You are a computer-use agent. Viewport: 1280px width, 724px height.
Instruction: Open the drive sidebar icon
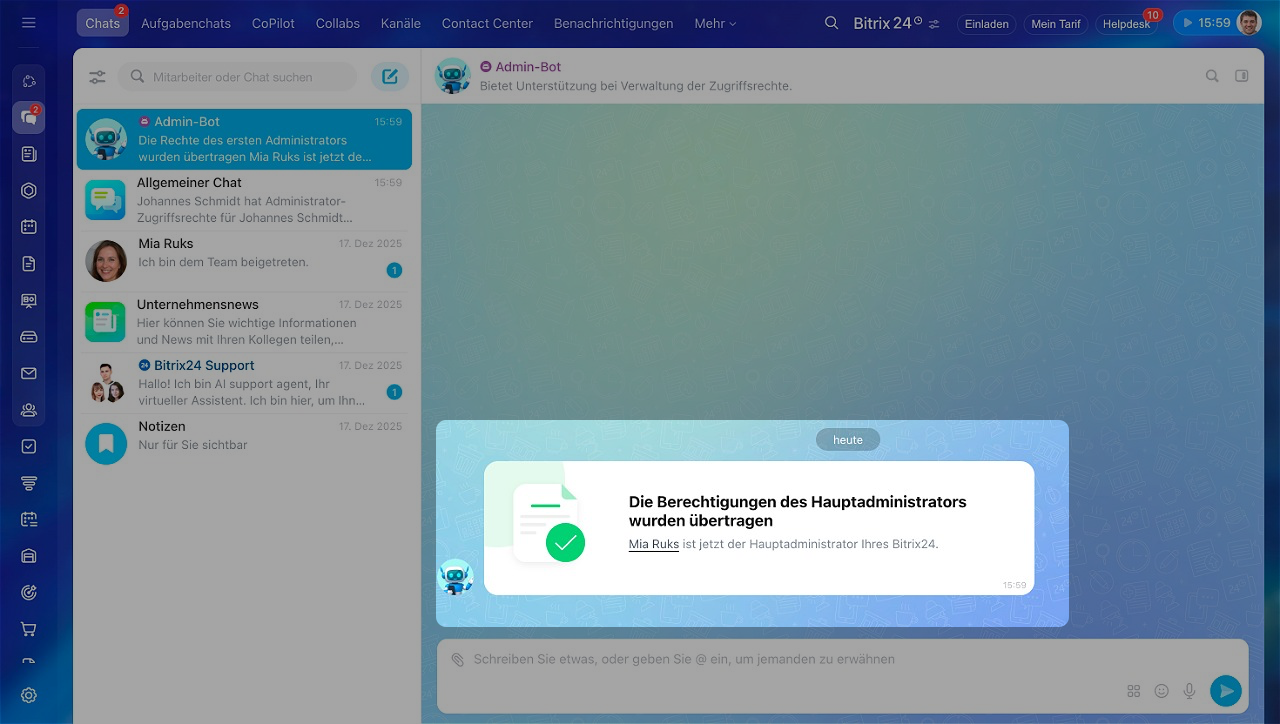click(x=28, y=337)
